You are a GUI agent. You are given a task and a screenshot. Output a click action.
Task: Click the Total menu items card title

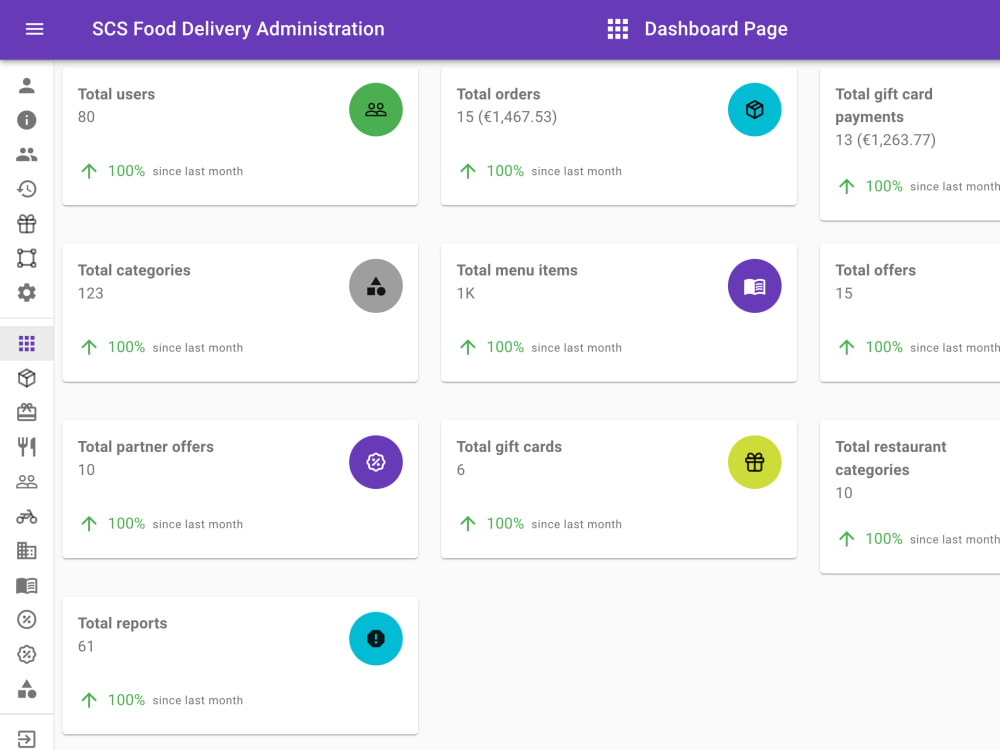(517, 270)
